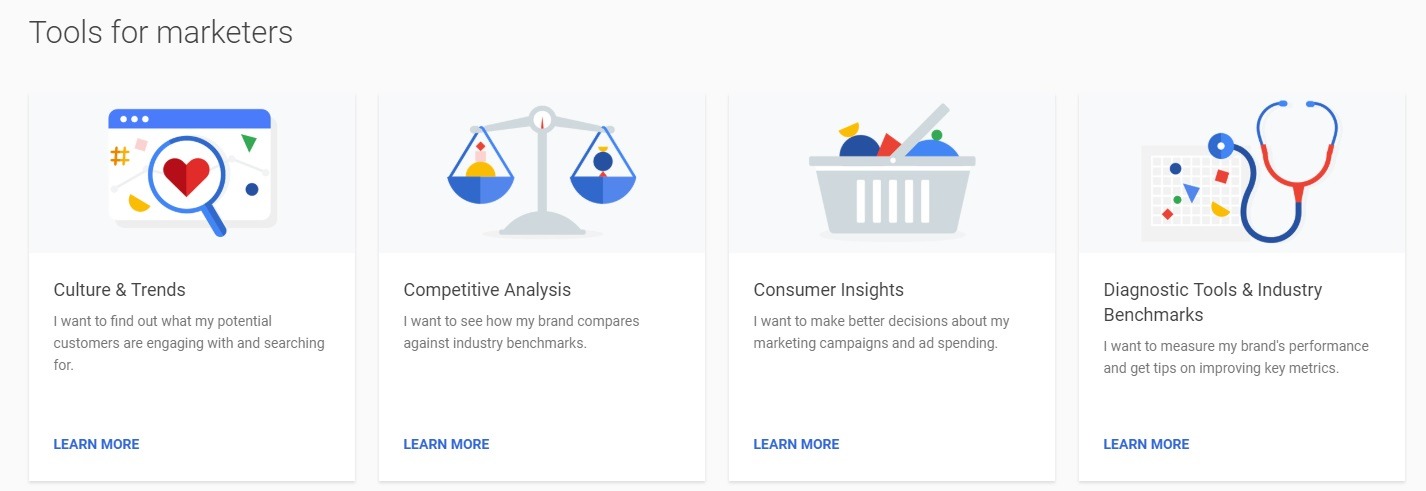Click the balance scale illustration

(x=542, y=170)
